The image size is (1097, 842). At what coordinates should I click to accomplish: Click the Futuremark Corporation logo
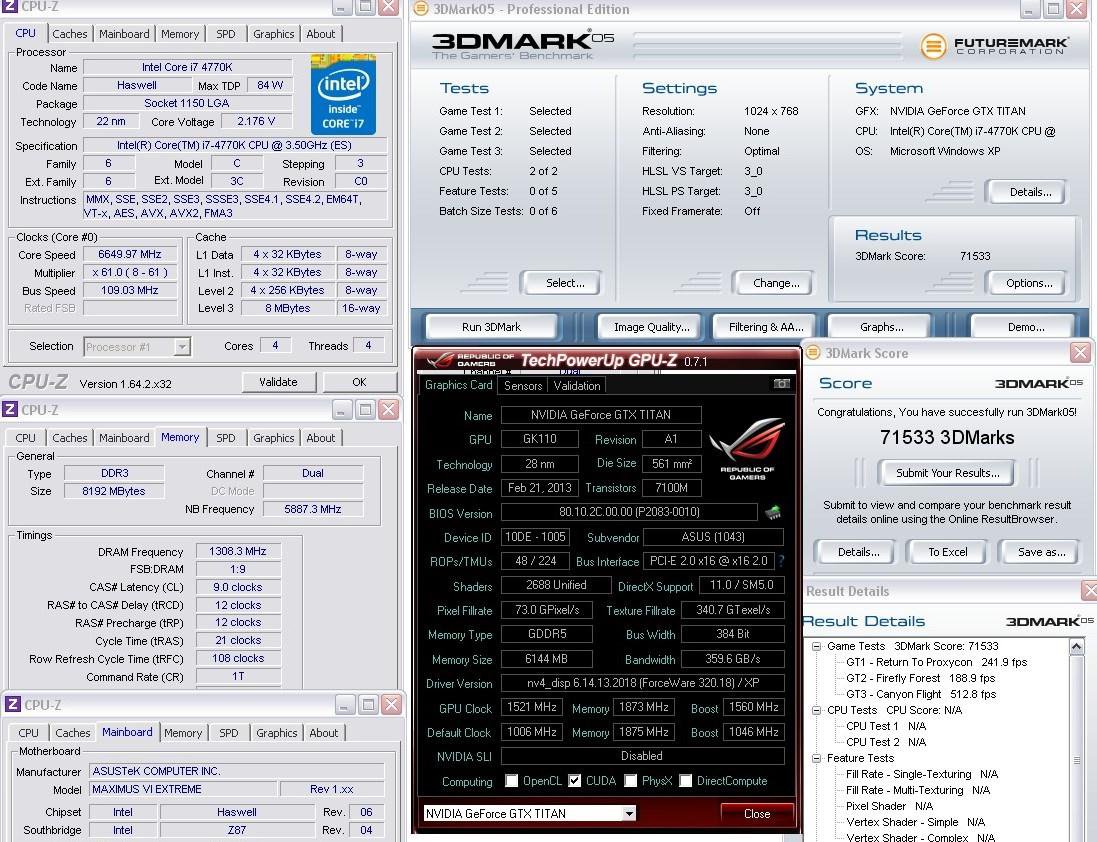click(x=994, y=47)
